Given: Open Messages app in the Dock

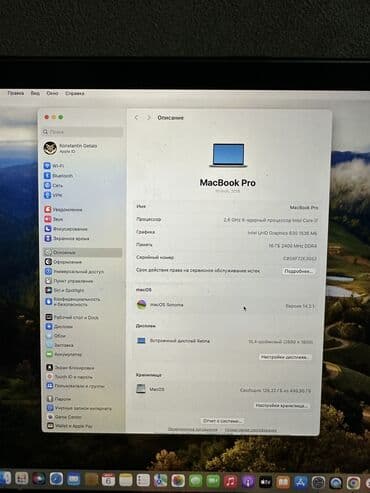Looking at the screenshot, I should (195, 481).
